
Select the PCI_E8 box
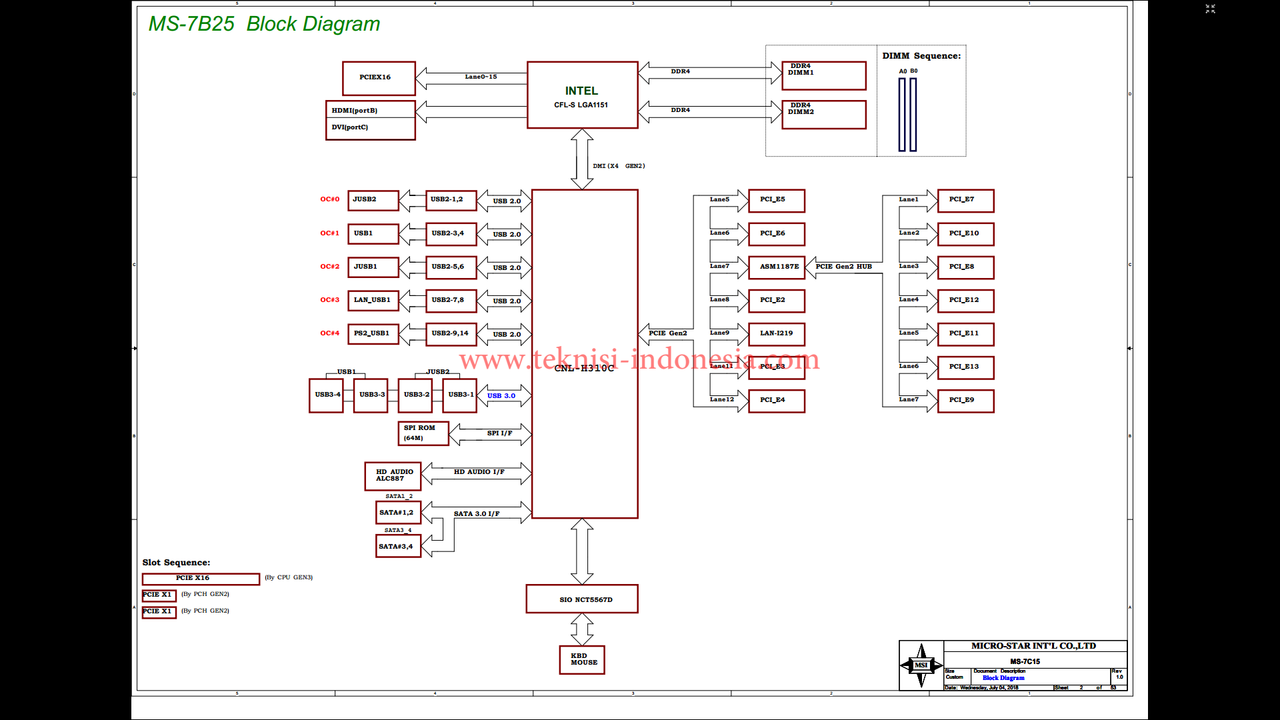[966, 267]
